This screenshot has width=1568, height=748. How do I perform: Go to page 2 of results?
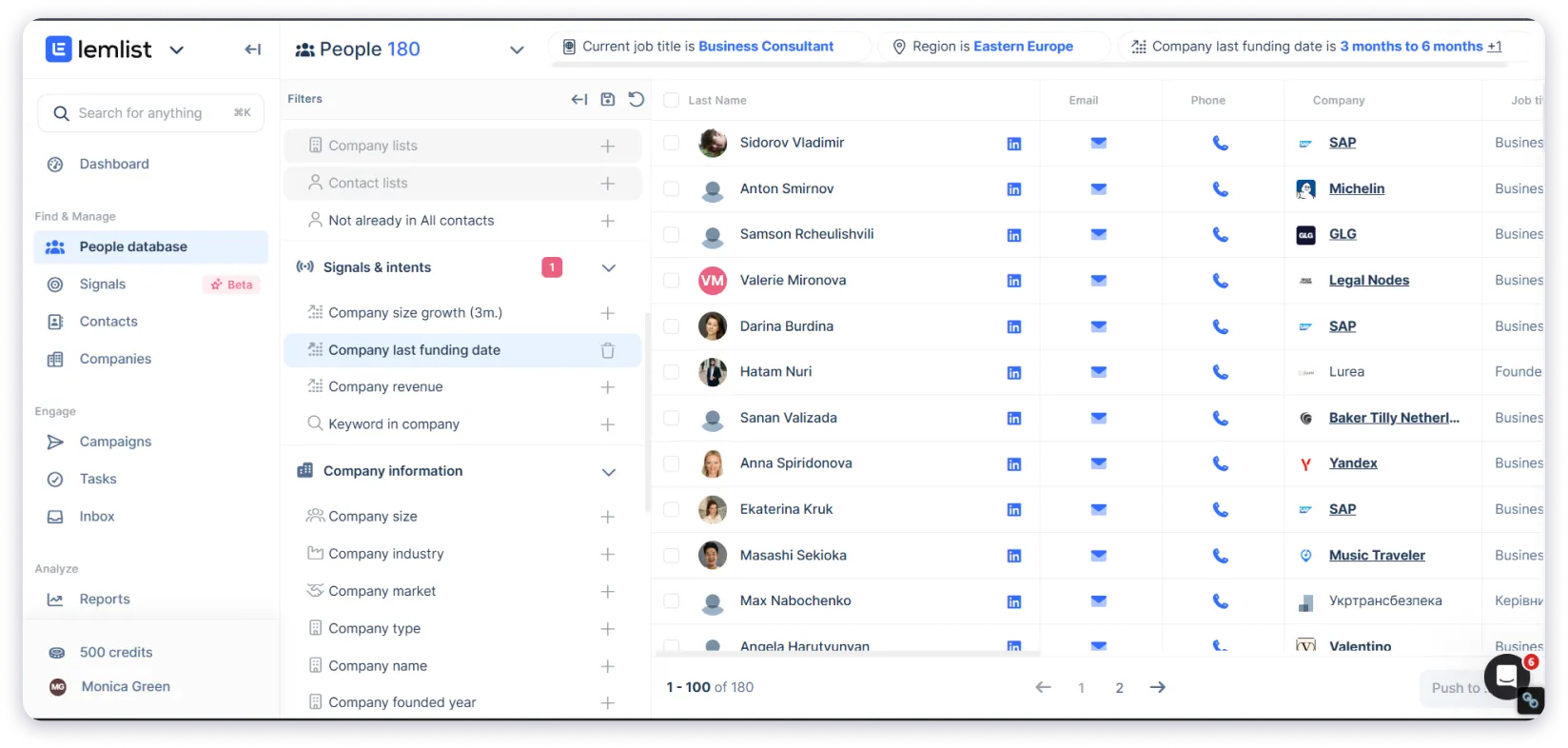pos(1120,688)
